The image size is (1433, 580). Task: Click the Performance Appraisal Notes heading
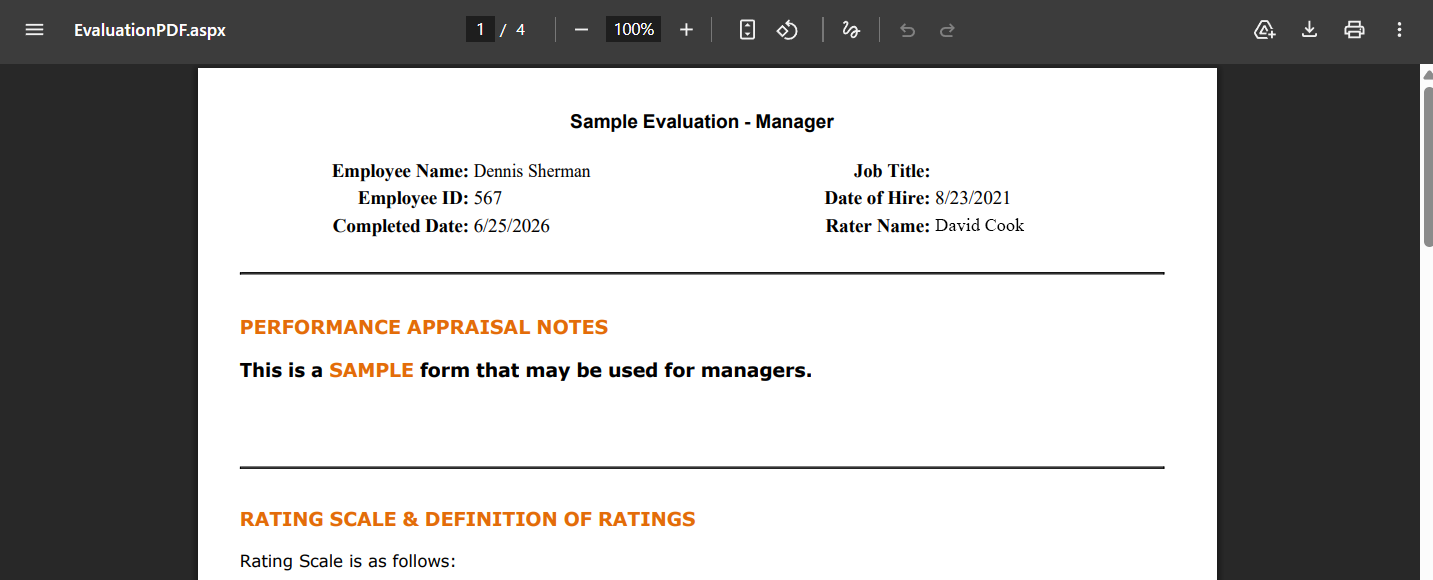[x=424, y=327]
